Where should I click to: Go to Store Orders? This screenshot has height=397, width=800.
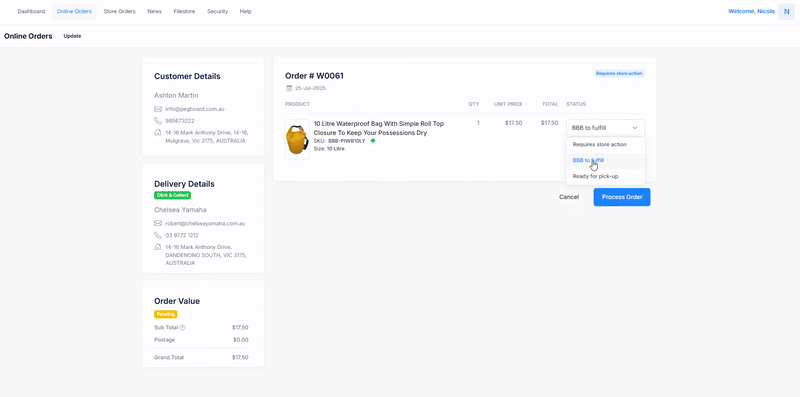pos(119,11)
